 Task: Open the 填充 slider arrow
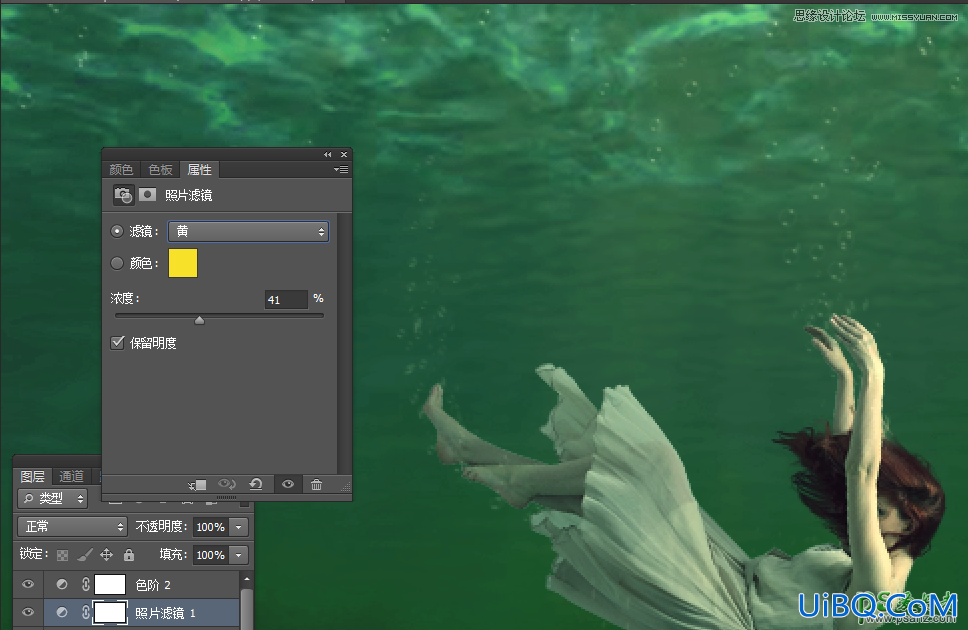tap(239, 555)
